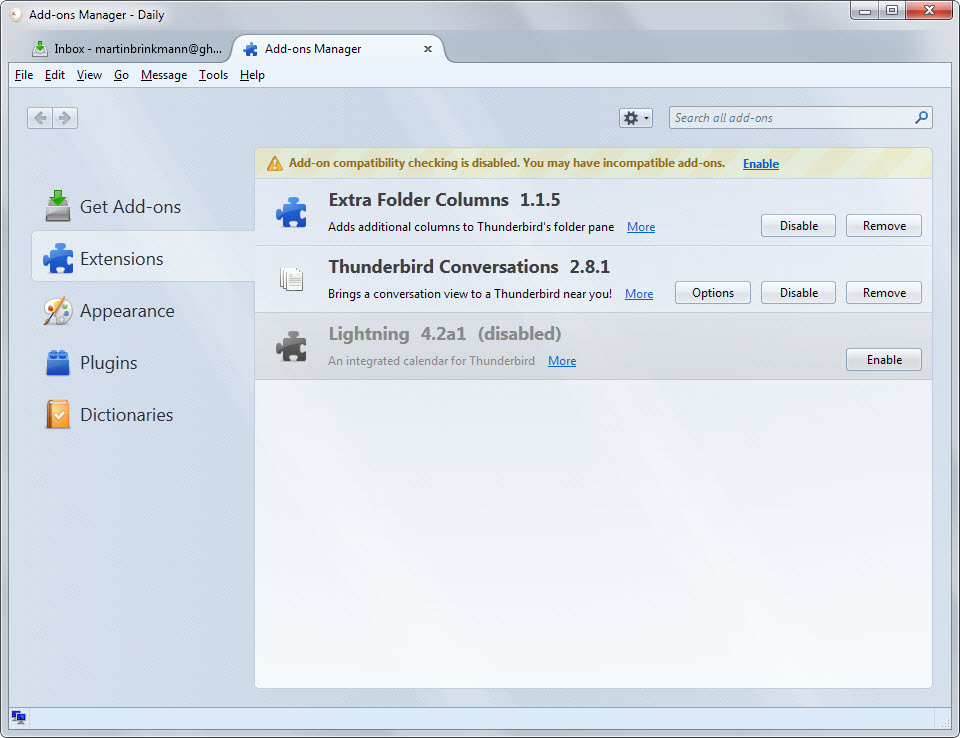Select the Add-ons Manager tab

click(340, 48)
